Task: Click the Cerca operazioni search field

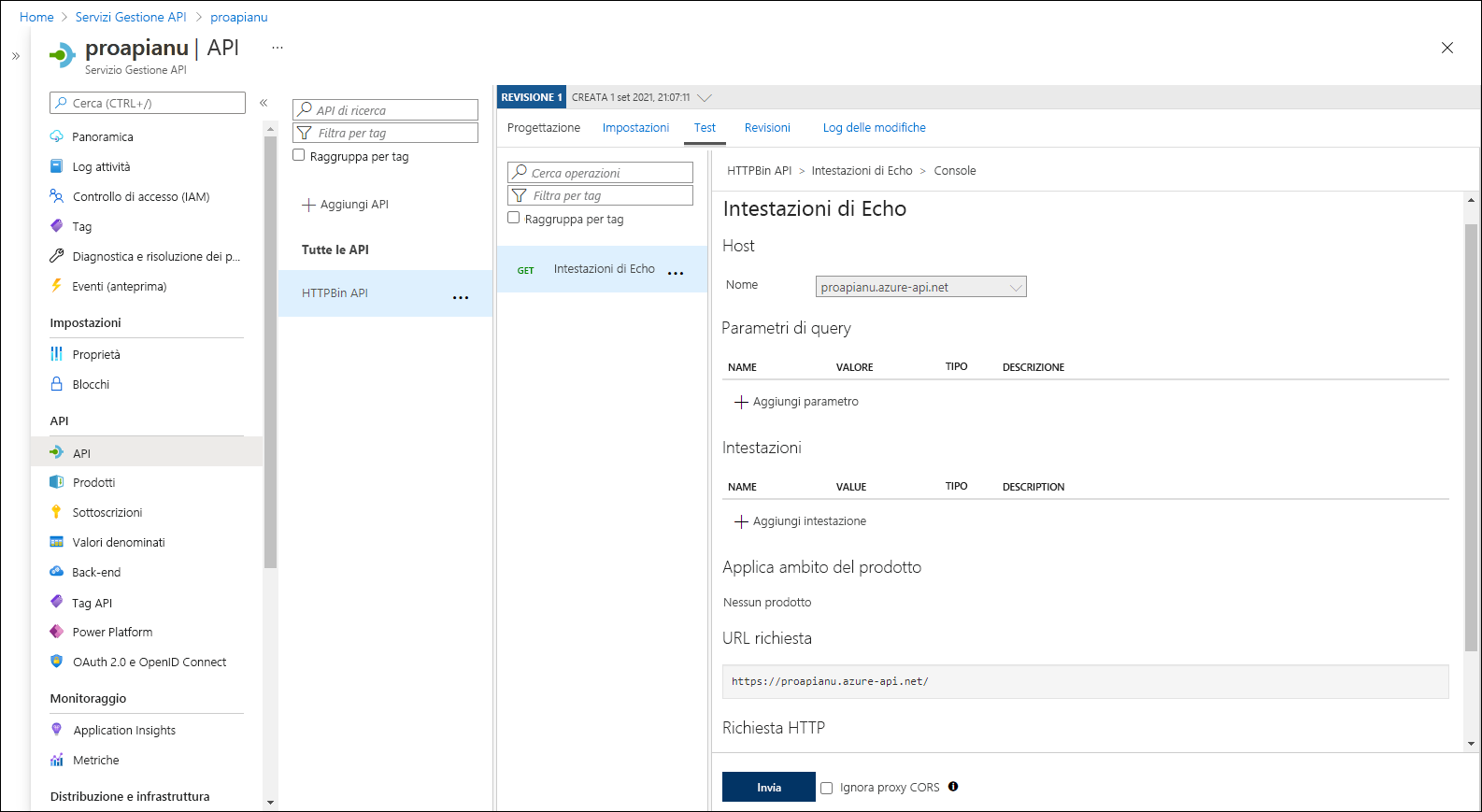Action: pos(607,173)
